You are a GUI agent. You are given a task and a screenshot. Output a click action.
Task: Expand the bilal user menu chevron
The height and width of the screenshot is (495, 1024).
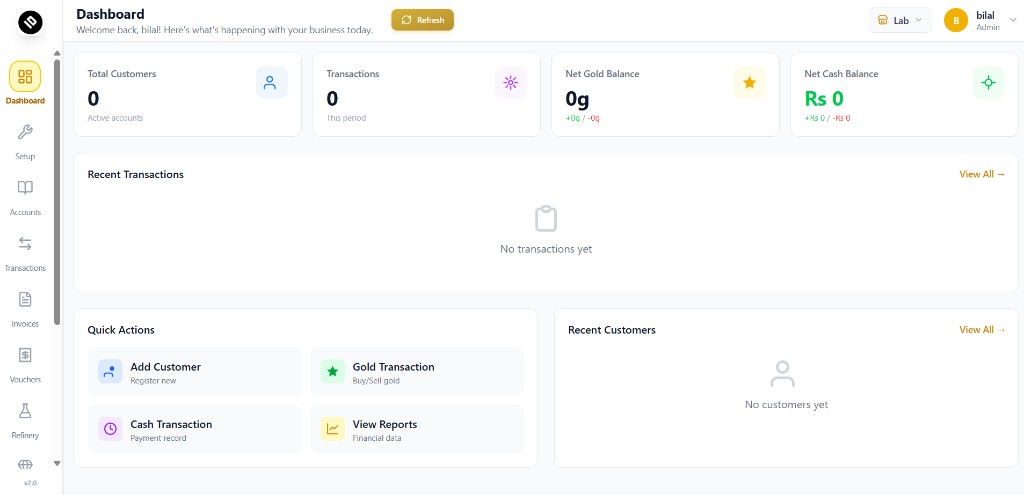[1013, 20]
